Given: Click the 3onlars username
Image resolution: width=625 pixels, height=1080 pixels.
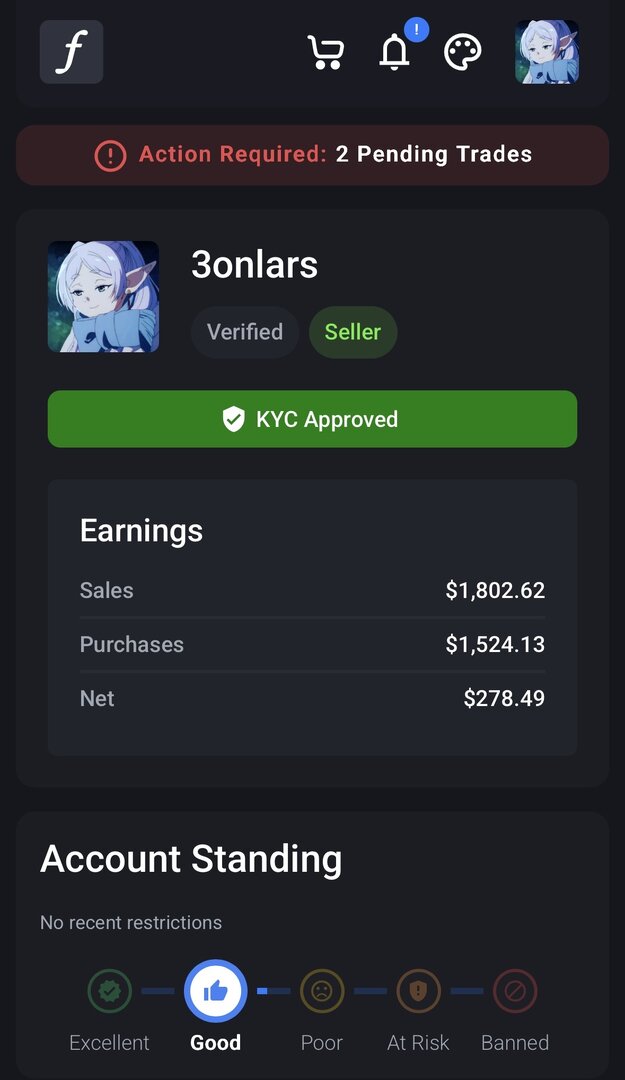Looking at the screenshot, I should click(x=255, y=265).
